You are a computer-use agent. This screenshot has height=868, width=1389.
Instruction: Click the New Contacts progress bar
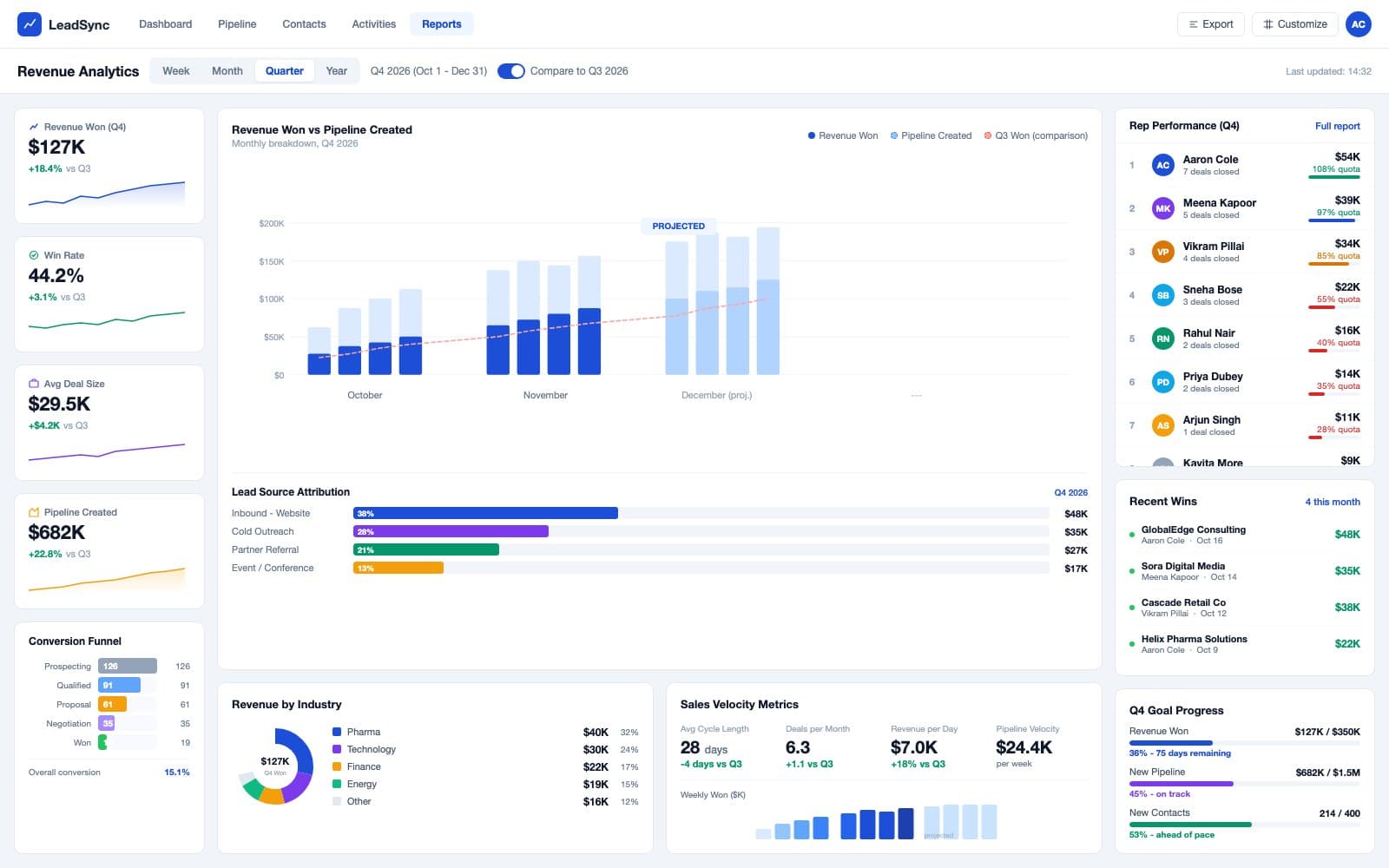coord(1245,825)
